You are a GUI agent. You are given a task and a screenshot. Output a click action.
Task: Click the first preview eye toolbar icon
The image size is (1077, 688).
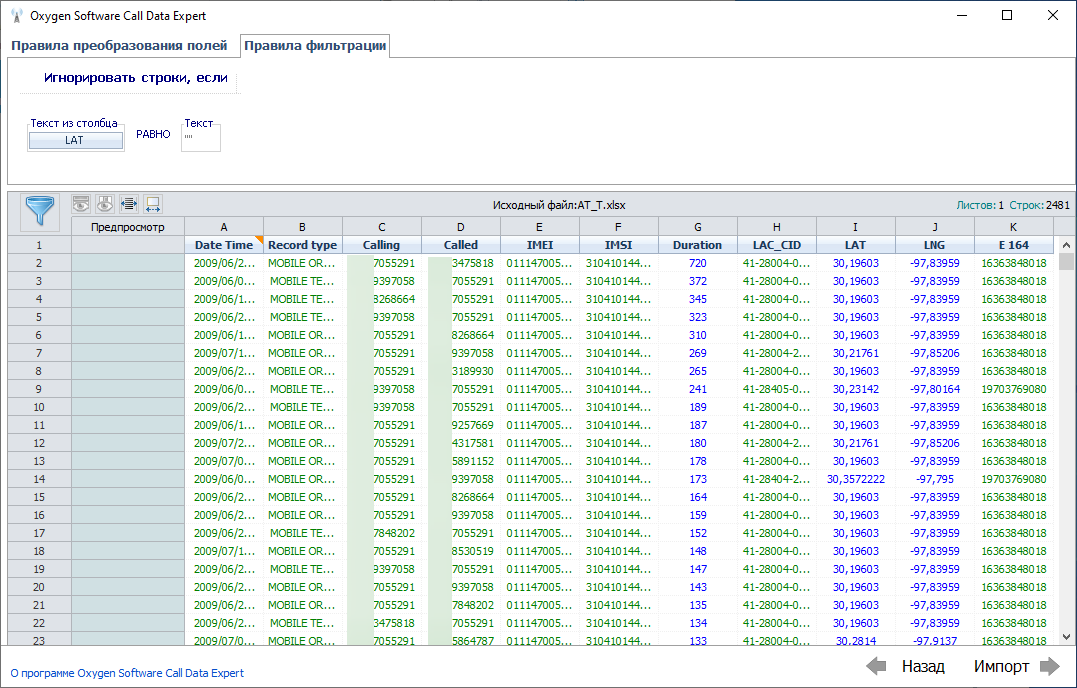[x=81, y=204]
